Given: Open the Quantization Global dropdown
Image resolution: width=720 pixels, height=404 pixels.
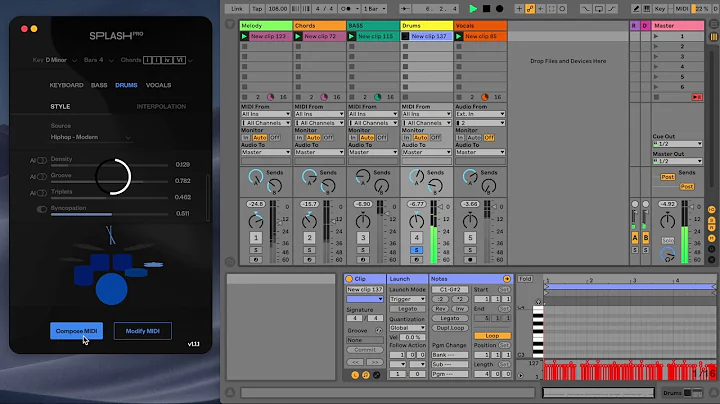Looking at the screenshot, I should click(407, 328).
